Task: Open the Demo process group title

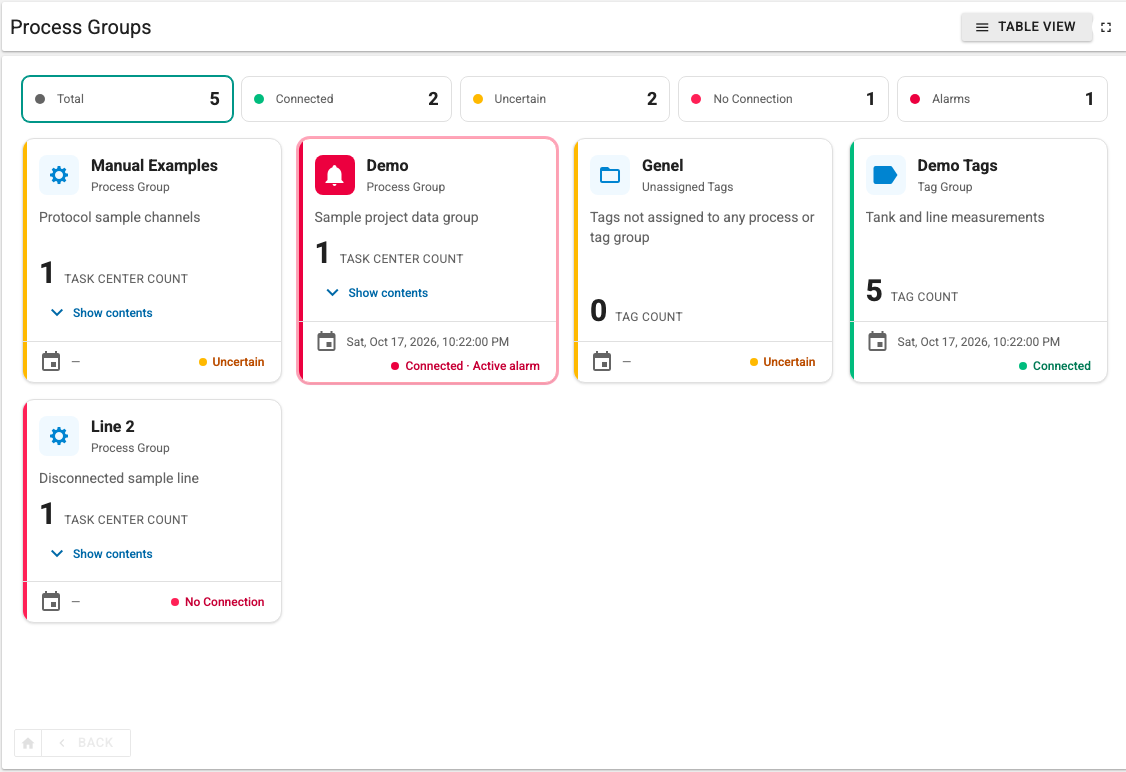Action: [x=388, y=166]
